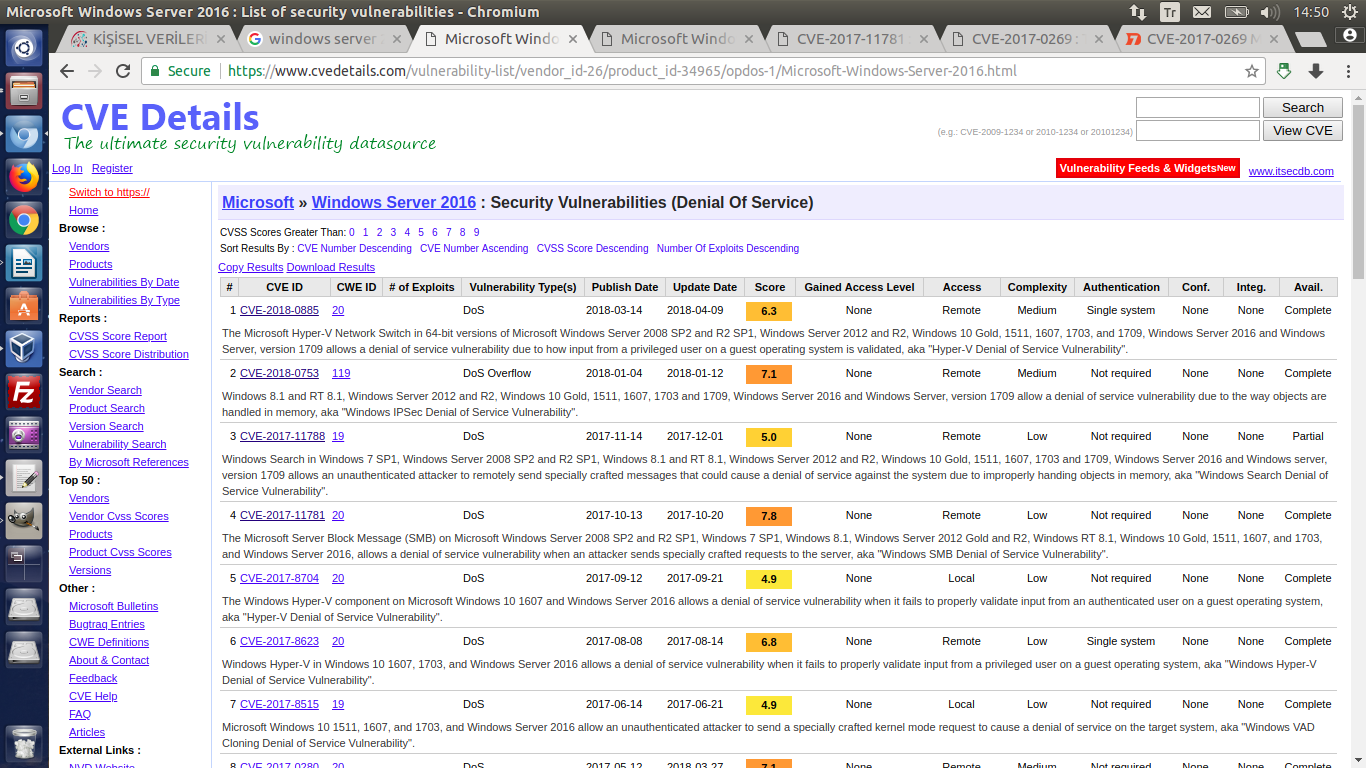This screenshot has width=1366, height=768.
Task: Open By Microsoft References sidebar link
Action: pyautogui.click(x=129, y=462)
